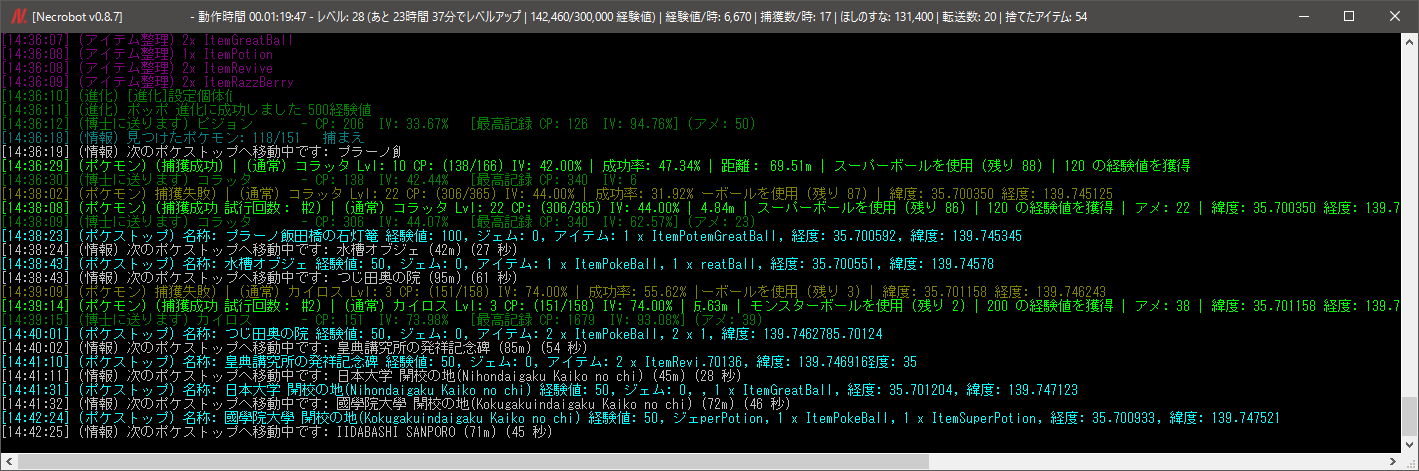
Task: Click the 14:38:43 水槽オブジェ 経験値 pokestop line
Action: pyautogui.click(x=497, y=264)
